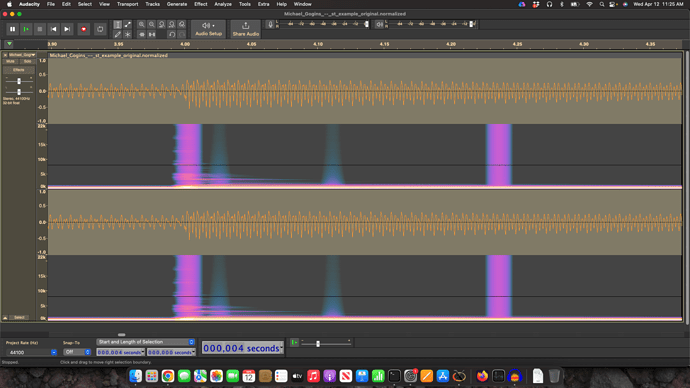The image size is (690, 388).
Task: Toggle Mute on the Michael_Gogins track
Action: point(11,62)
